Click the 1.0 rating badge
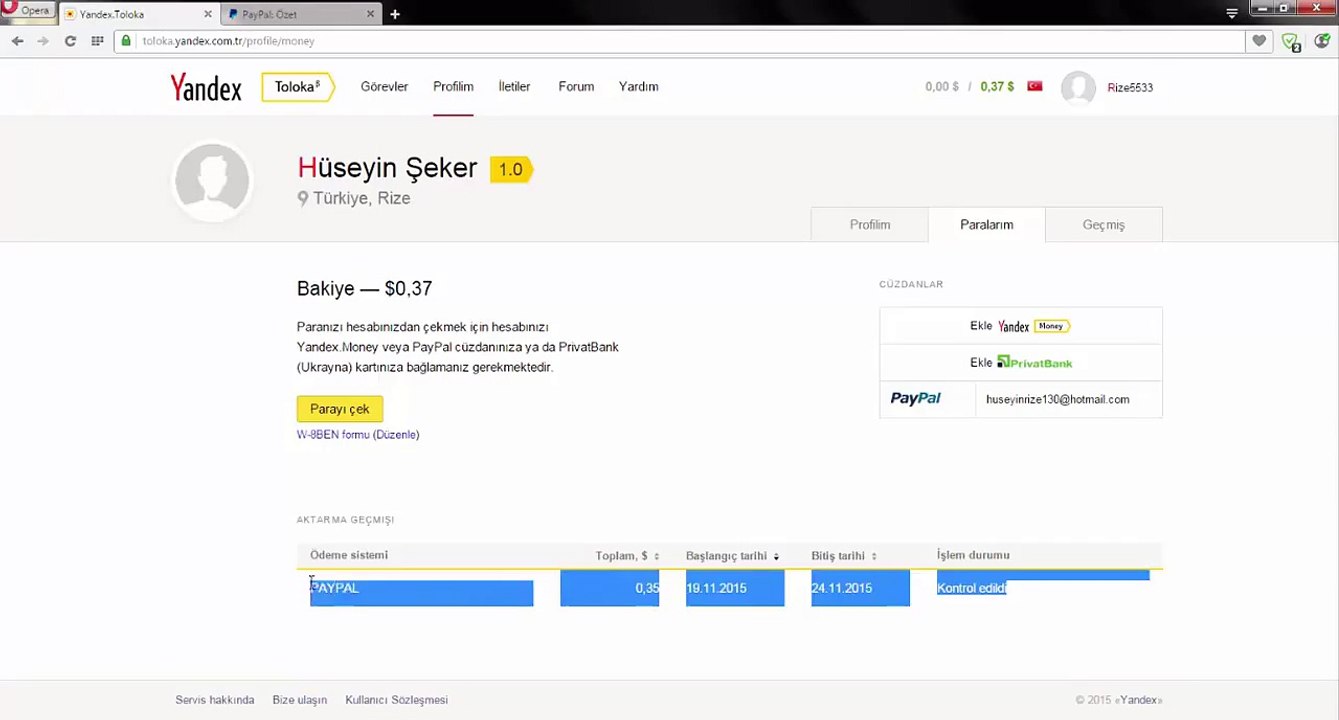 point(511,169)
